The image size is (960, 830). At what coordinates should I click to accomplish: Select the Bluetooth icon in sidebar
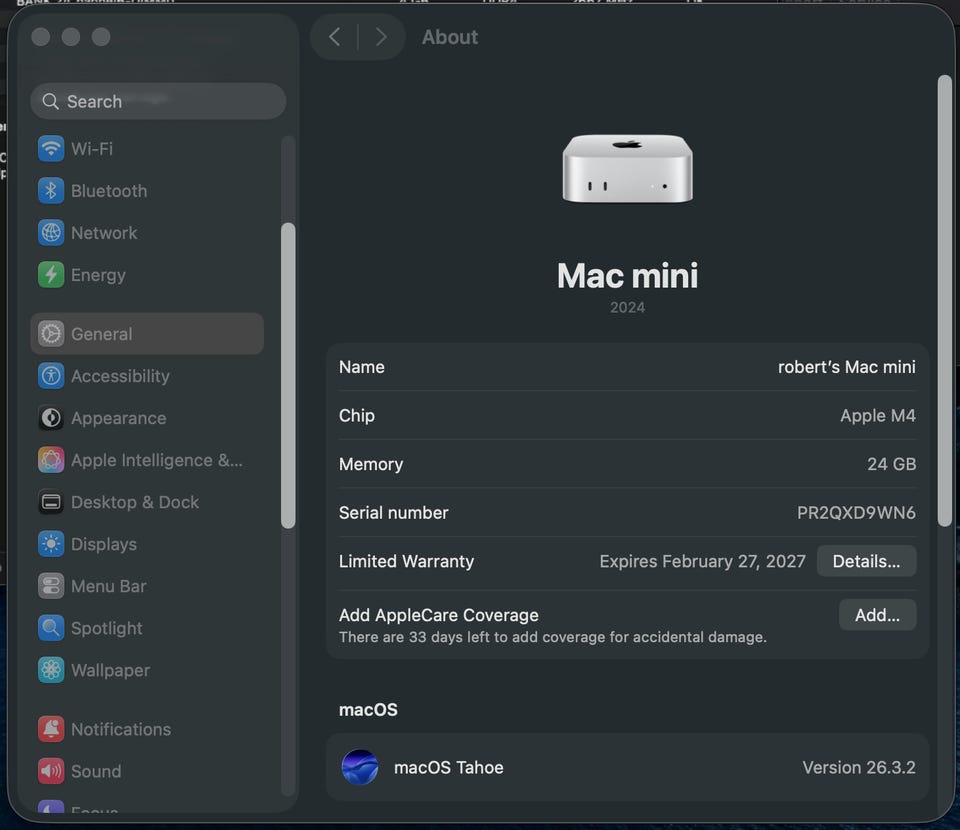(51, 191)
